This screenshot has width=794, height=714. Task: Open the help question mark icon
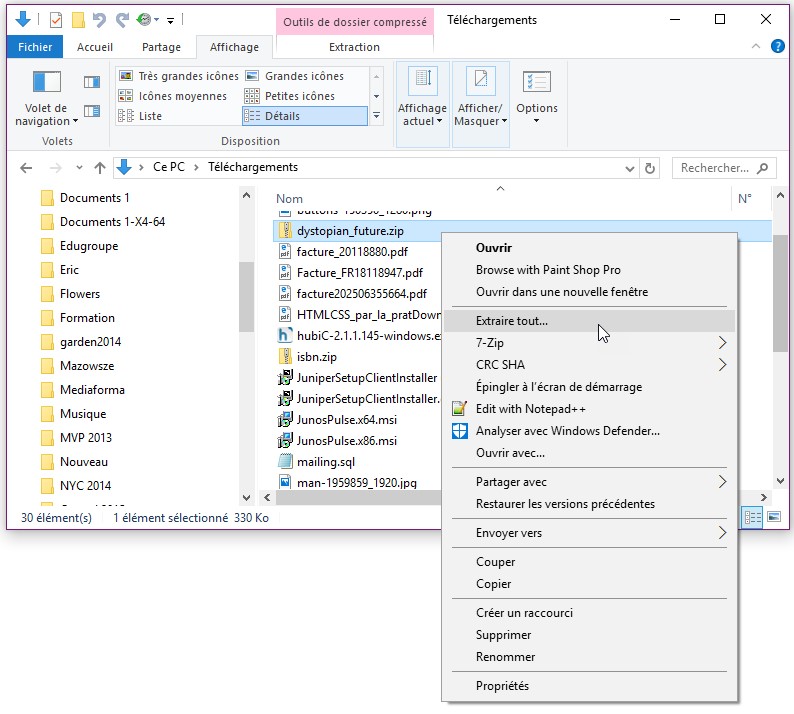(776, 47)
